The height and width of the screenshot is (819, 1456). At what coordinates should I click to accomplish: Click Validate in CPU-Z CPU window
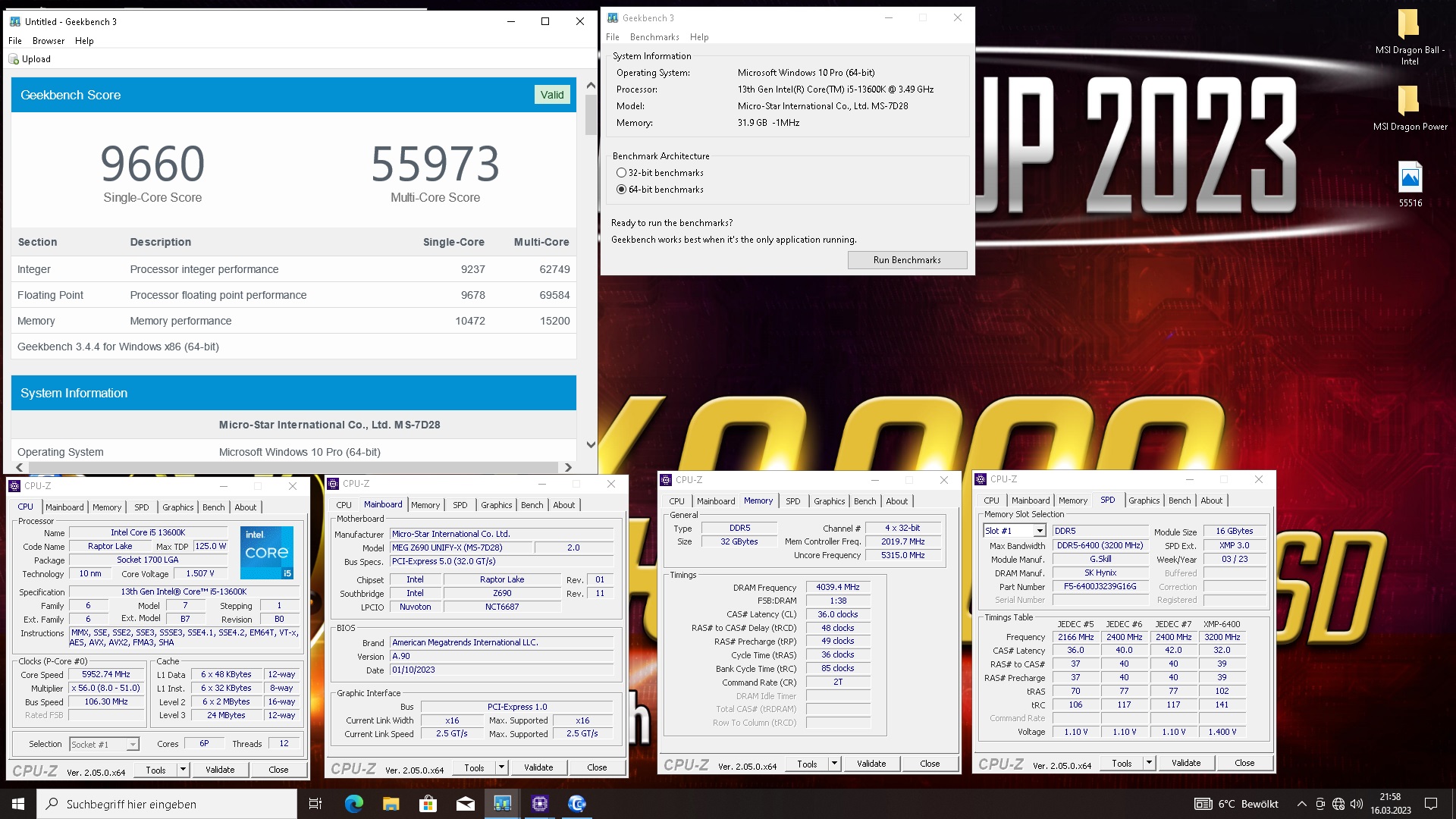[x=220, y=770]
